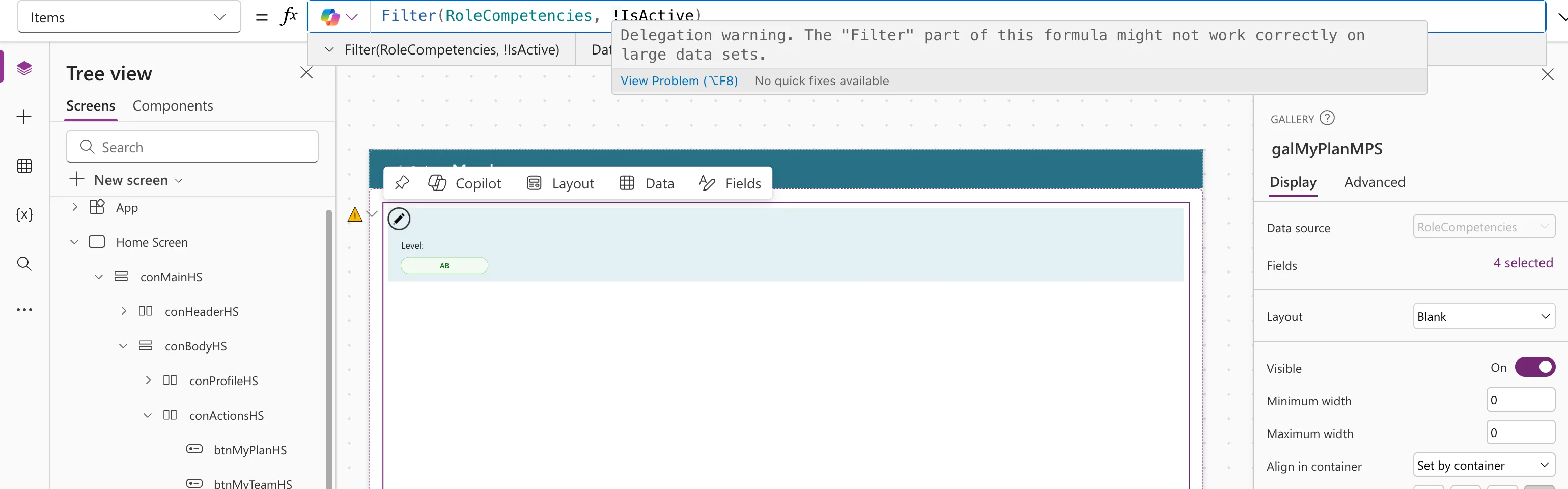Close the Tree view panel
Viewport: 1568px width, 489px height.
pos(306,73)
